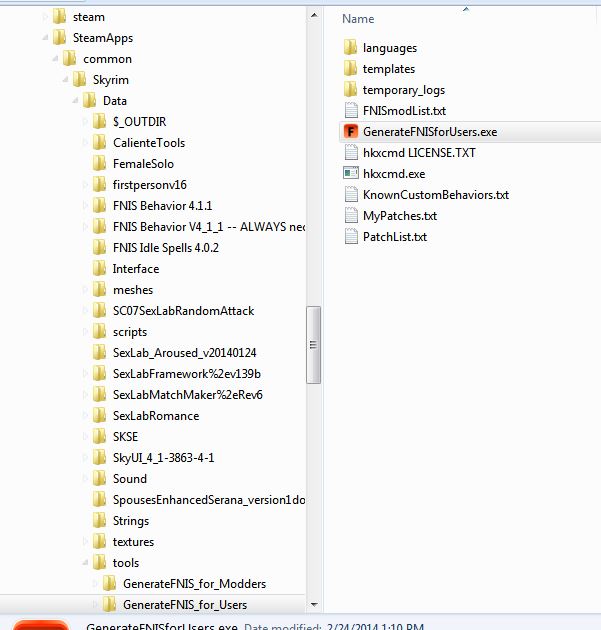Image resolution: width=601 pixels, height=630 pixels.
Task: Collapse the SteamApps tree node
Action: 45,37
